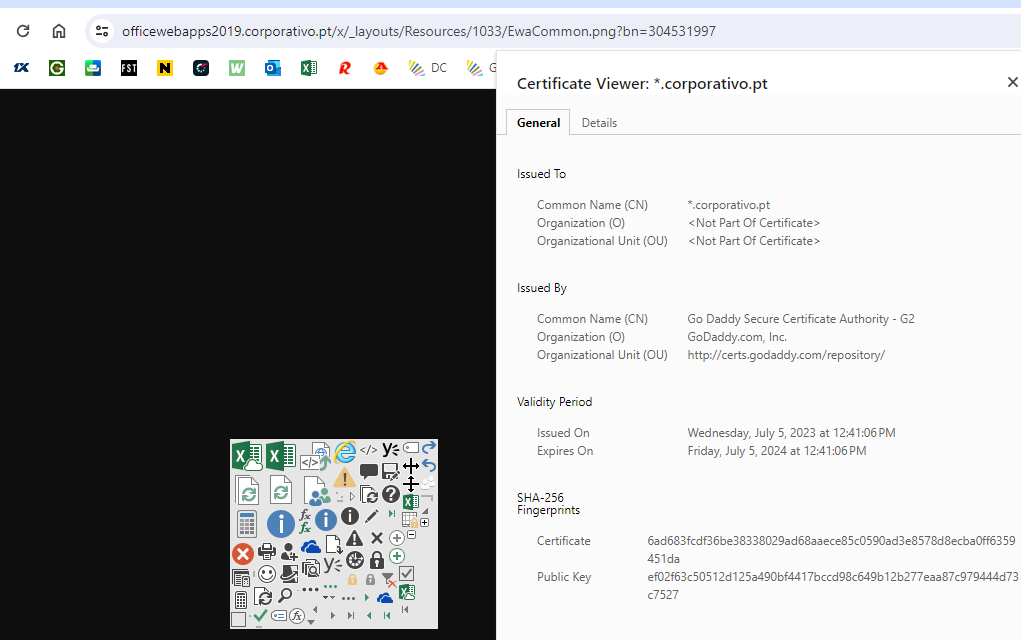Reload the current page
Image resolution: width=1021 pixels, height=640 pixels.
click(23, 31)
